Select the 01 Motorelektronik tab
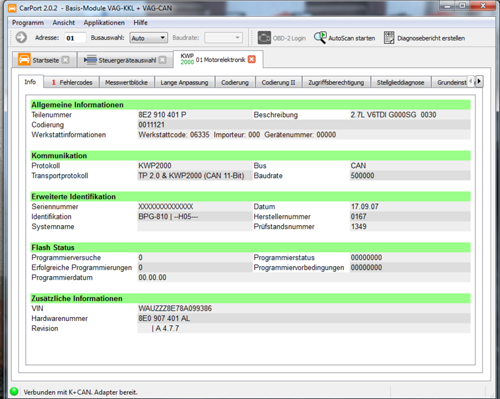The image size is (500, 399). tap(218, 59)
